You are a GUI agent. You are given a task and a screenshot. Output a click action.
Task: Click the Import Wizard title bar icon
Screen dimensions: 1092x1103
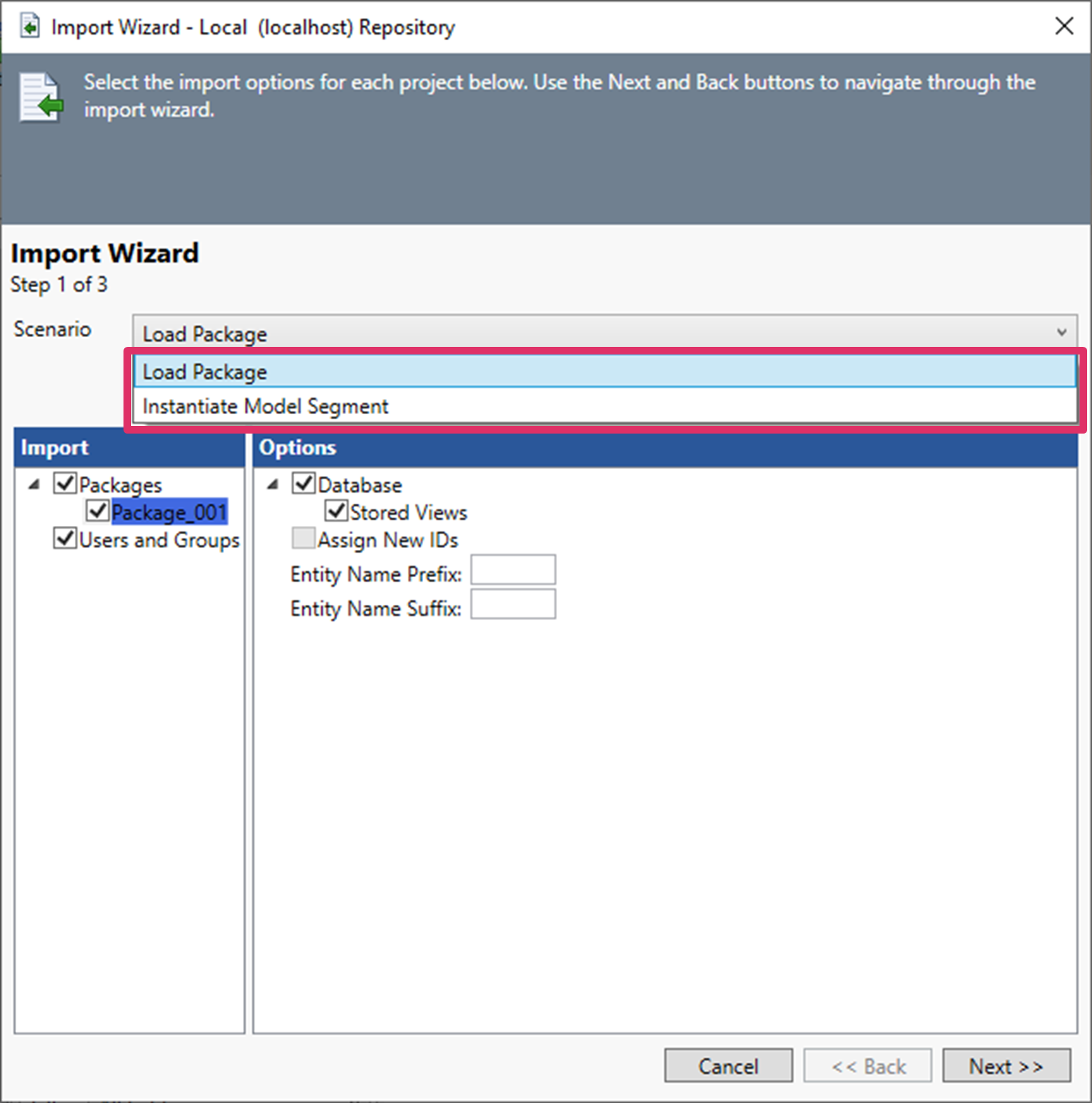tap(29, 27)
